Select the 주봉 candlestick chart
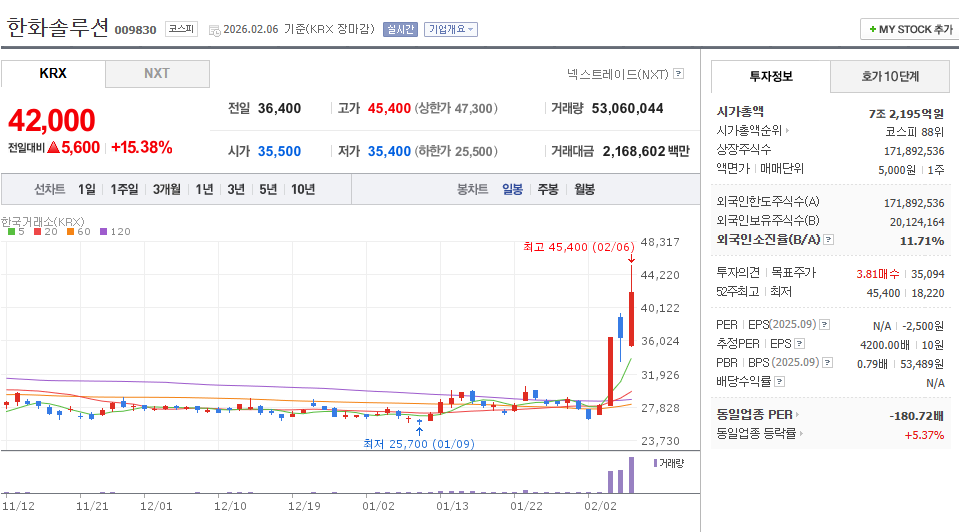 pos(548,190)
